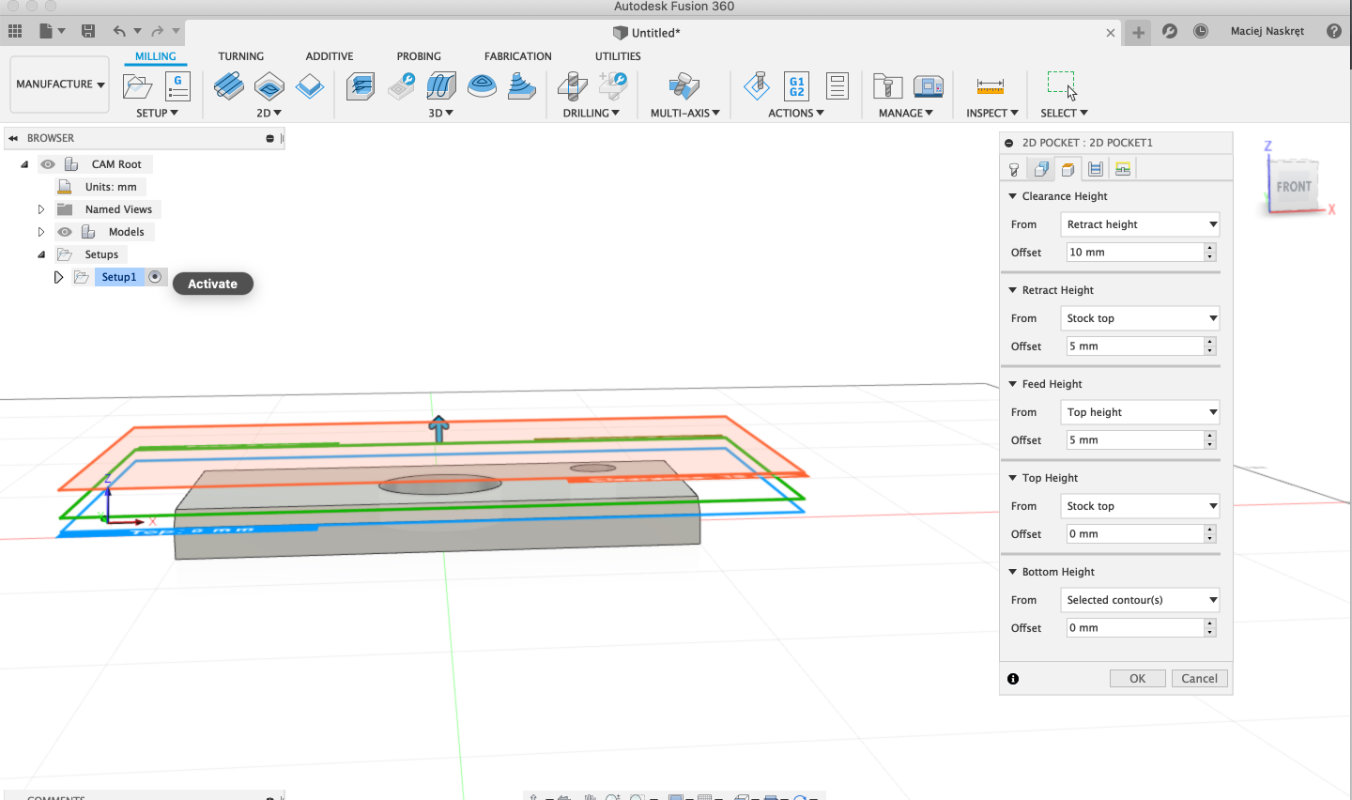Collapse the Setups tree node
Screen dimensions: 1352x800
point(41,255)
